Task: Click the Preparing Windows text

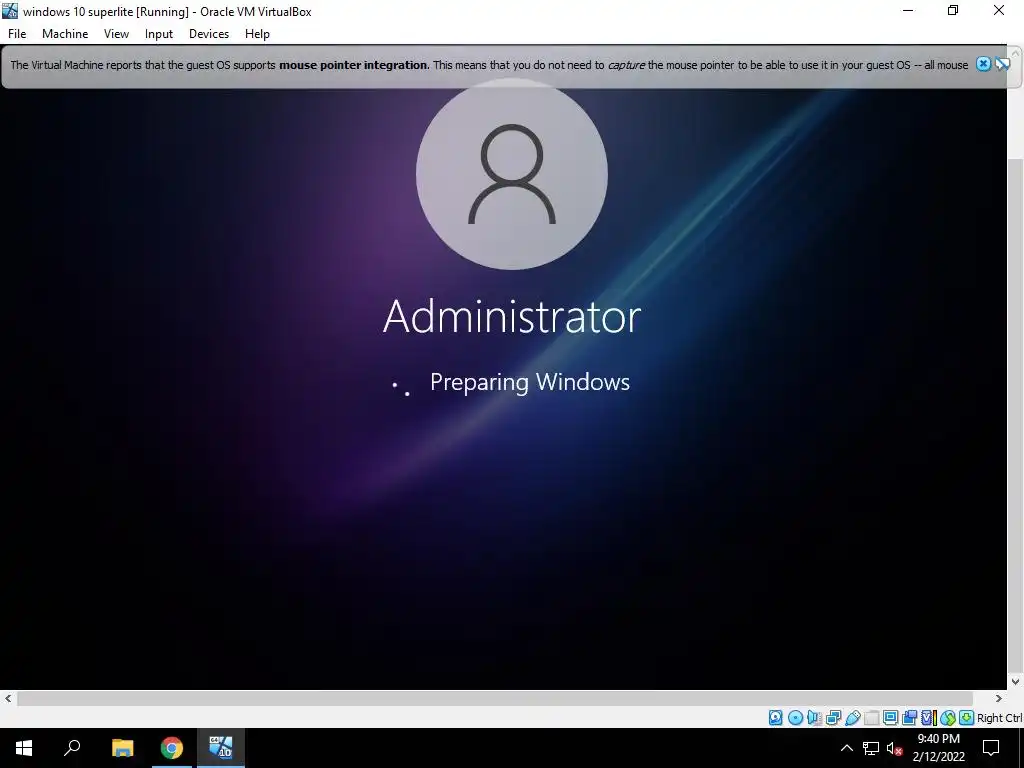Action: click(x=530, y=382)
